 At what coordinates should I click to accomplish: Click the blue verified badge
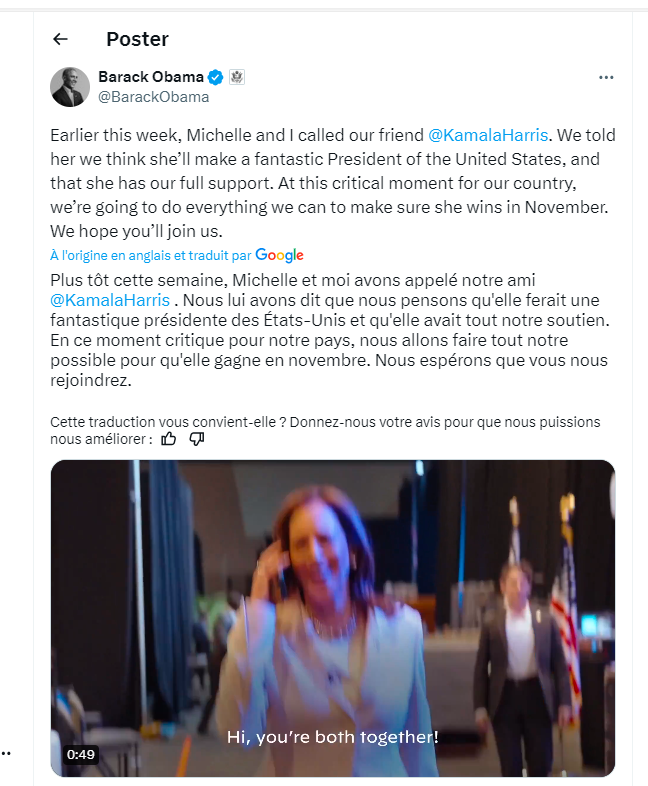[x=215, y=77]
